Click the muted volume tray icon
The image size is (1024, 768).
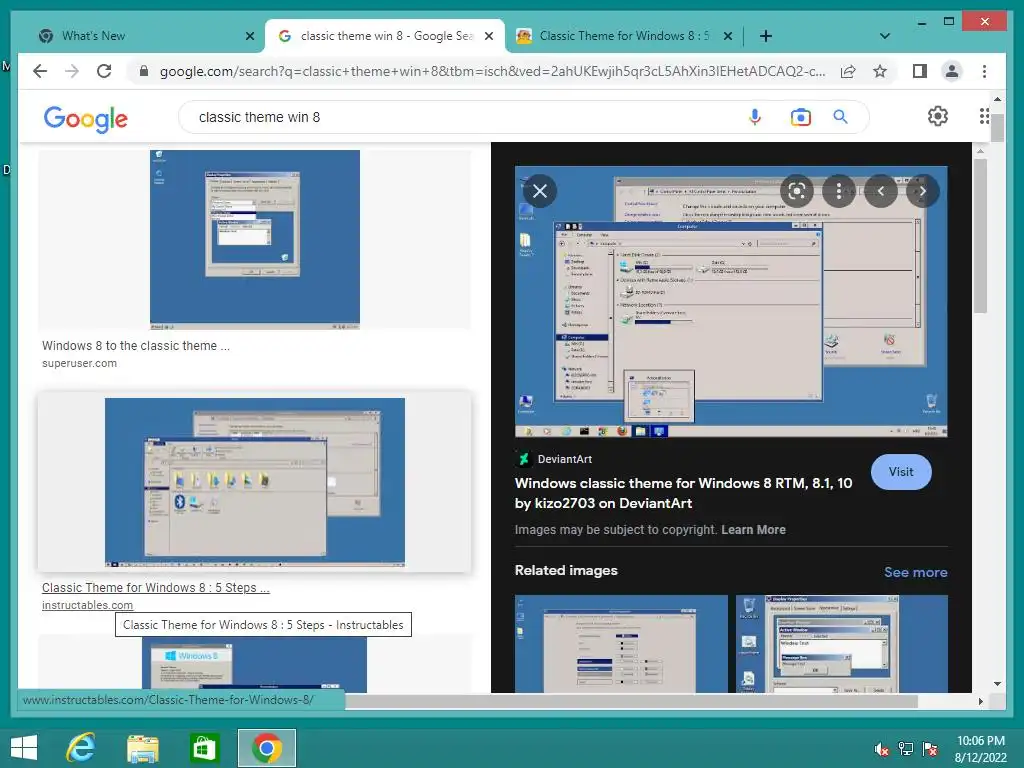[x=882, y=749]
